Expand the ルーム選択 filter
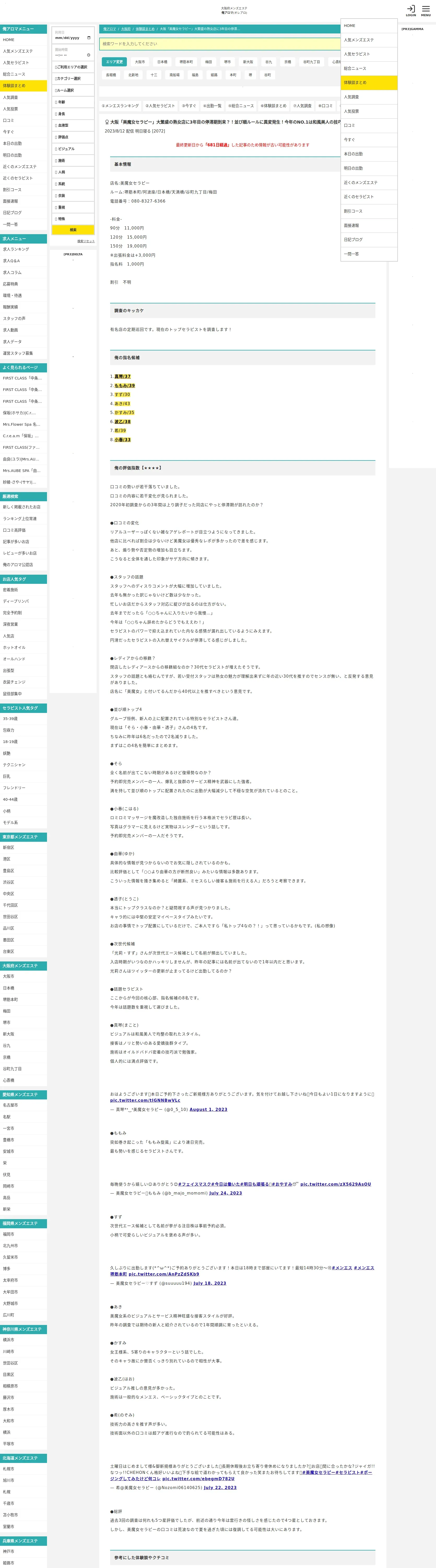The height and width of the screenshot is (1568, 436). click(73, 90)
